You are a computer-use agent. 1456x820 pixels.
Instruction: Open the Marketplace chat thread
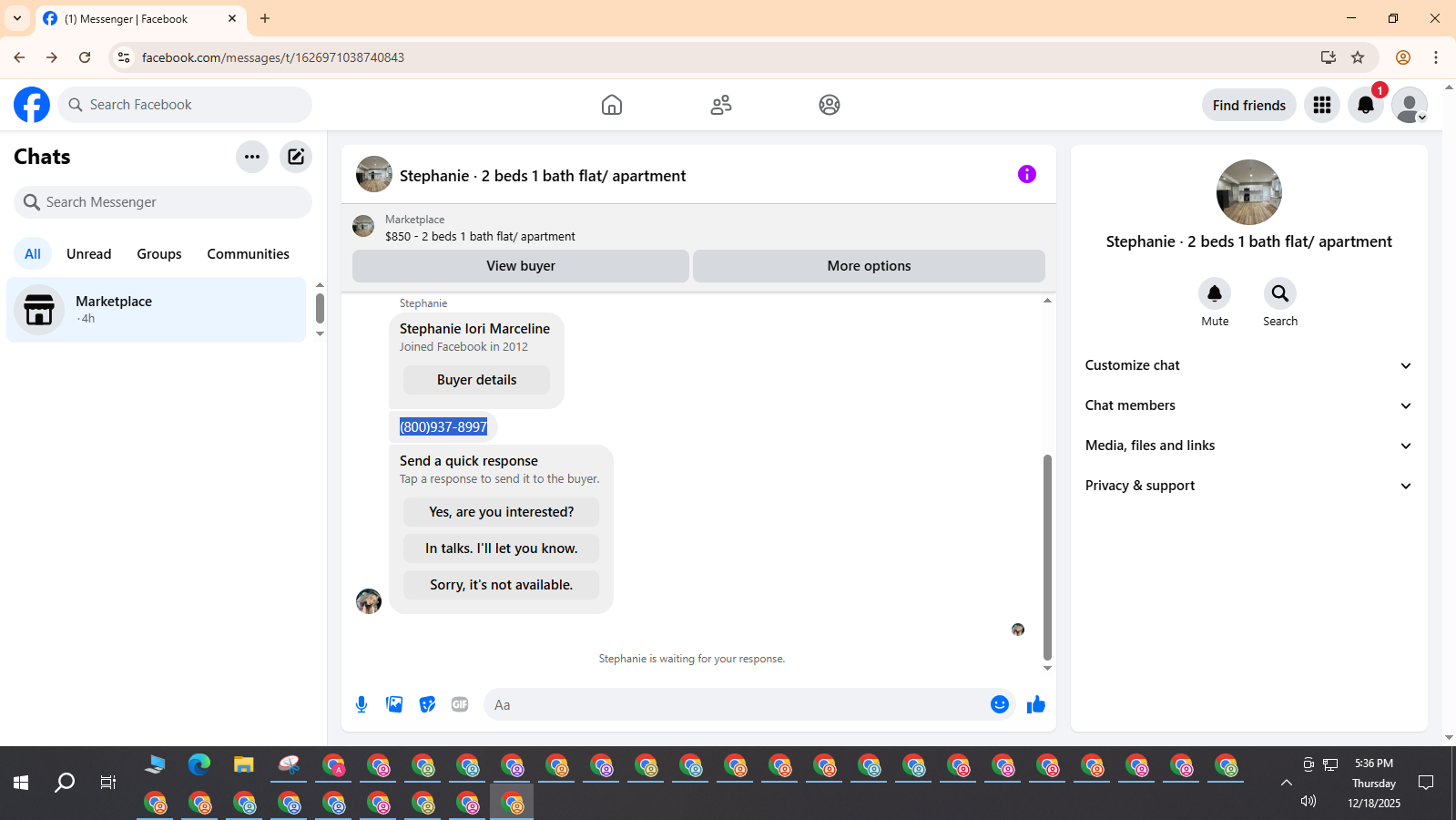pos(157,310)
